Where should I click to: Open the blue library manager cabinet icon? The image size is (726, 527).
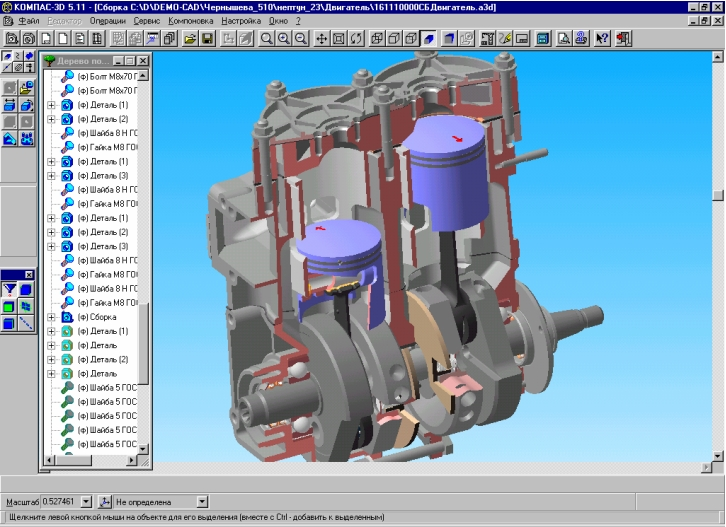pos(543,38)
